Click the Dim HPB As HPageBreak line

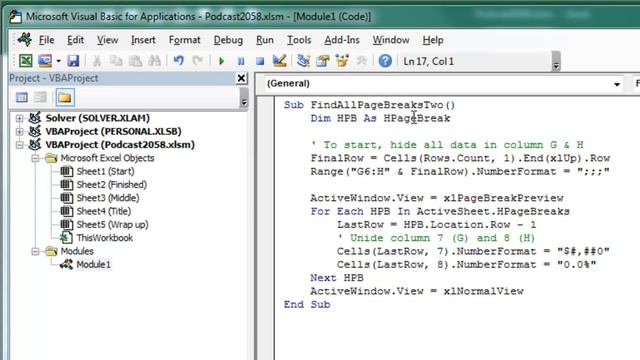pyautogui.click(x=380, y=118)
